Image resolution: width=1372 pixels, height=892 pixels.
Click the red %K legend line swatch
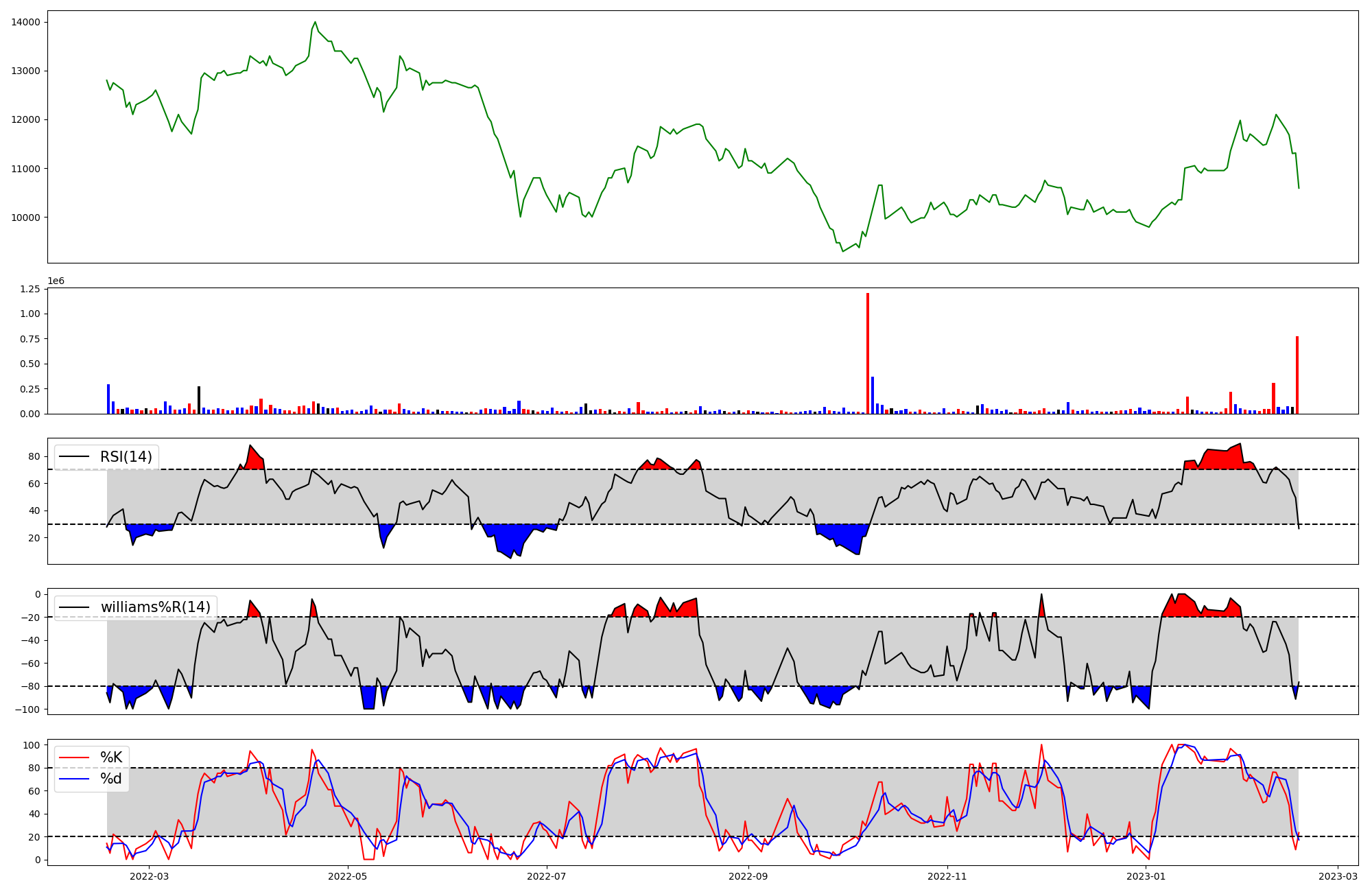pos(75,758)
